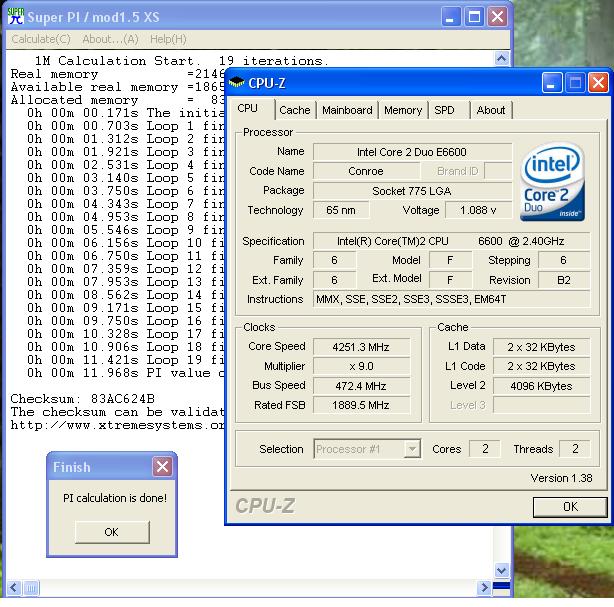The image size is (614, 607).
Task: Minimize the CPU-Z window
Action: [549, 82]
